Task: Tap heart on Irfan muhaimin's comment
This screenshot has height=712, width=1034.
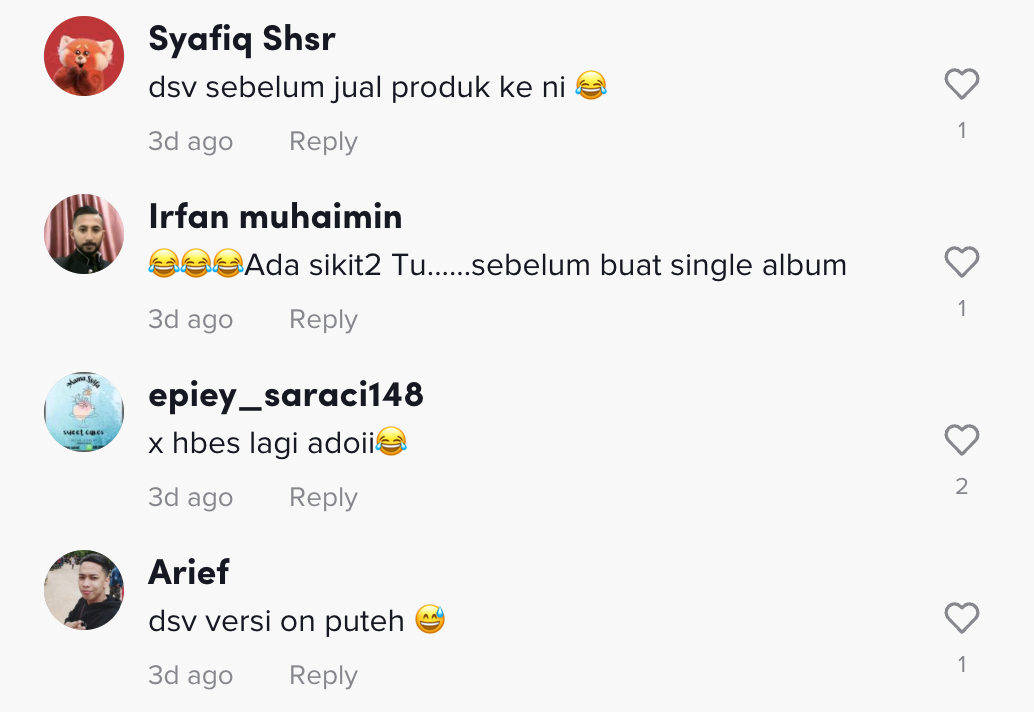Action: click(961, 263)
